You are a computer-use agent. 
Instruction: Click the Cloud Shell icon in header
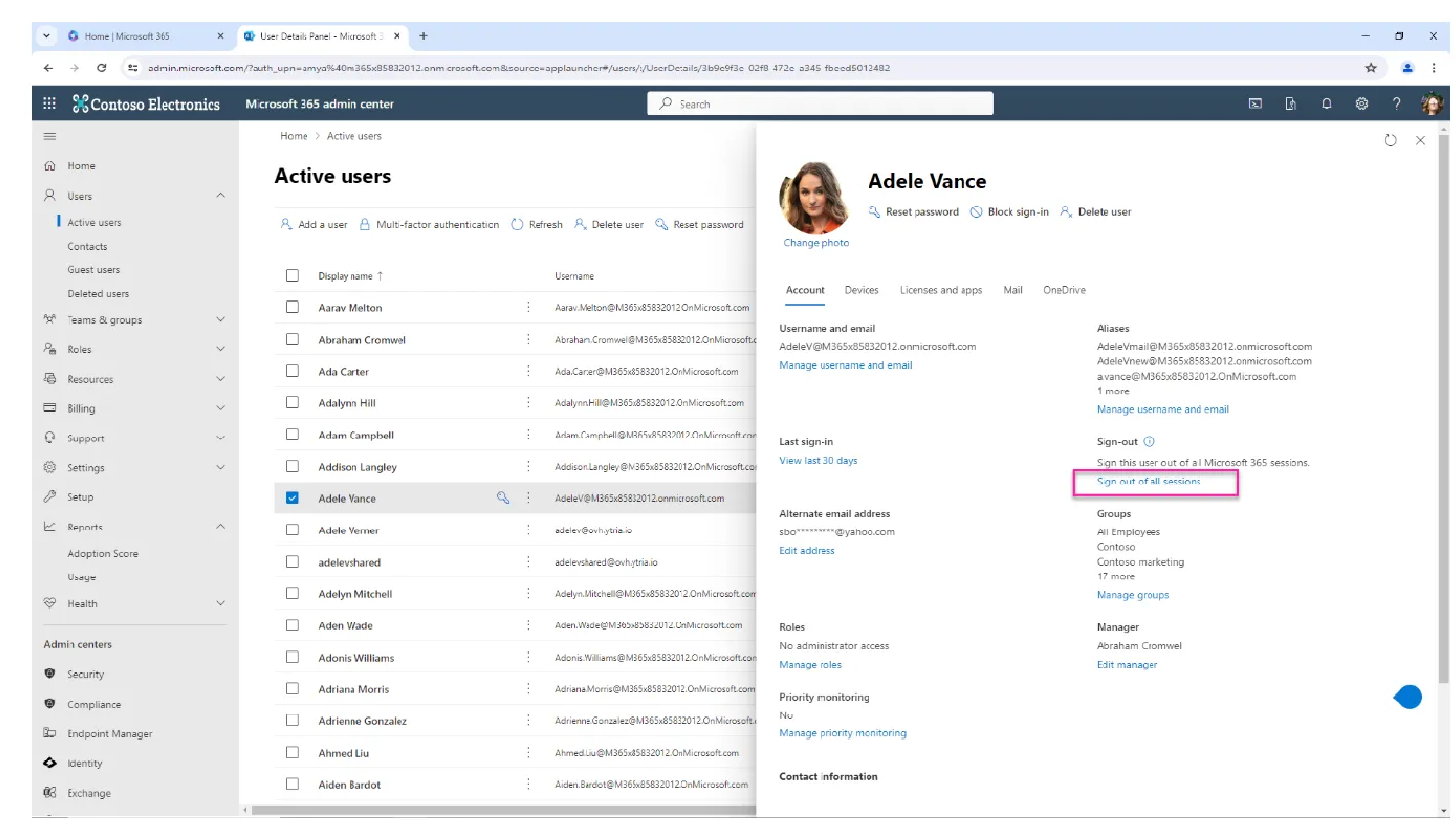click(x=1255, y=103)
